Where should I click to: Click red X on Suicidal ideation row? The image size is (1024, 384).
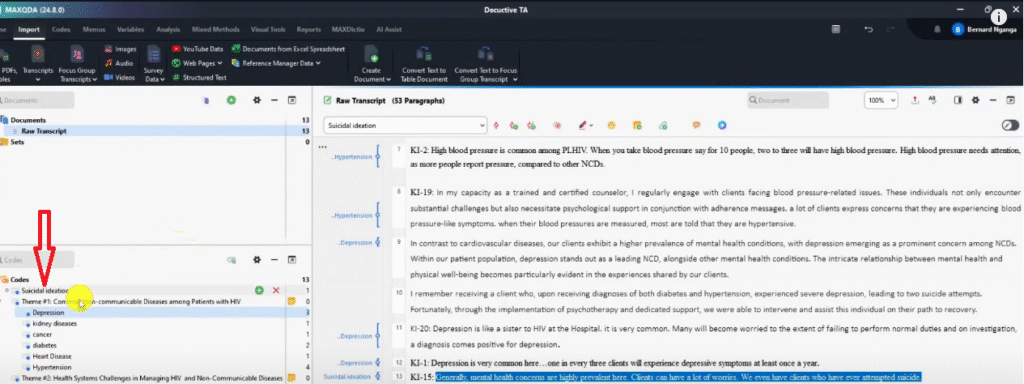click(276, 290)
